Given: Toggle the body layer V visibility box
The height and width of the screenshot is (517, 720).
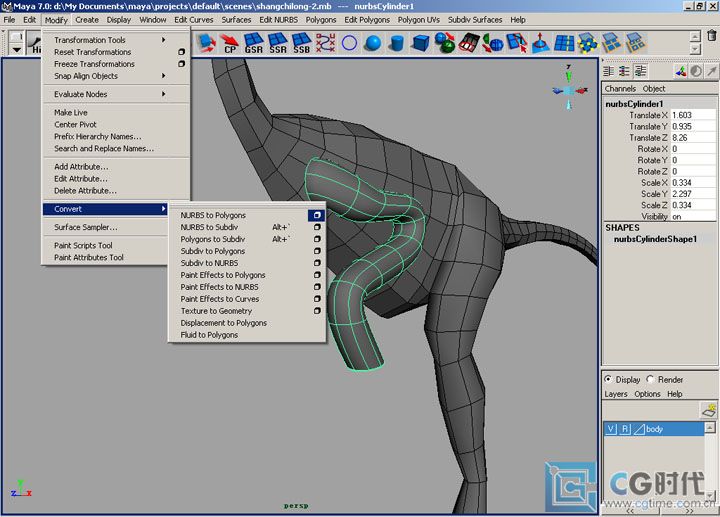Looking at the screenshot, I should pos(611,429).
